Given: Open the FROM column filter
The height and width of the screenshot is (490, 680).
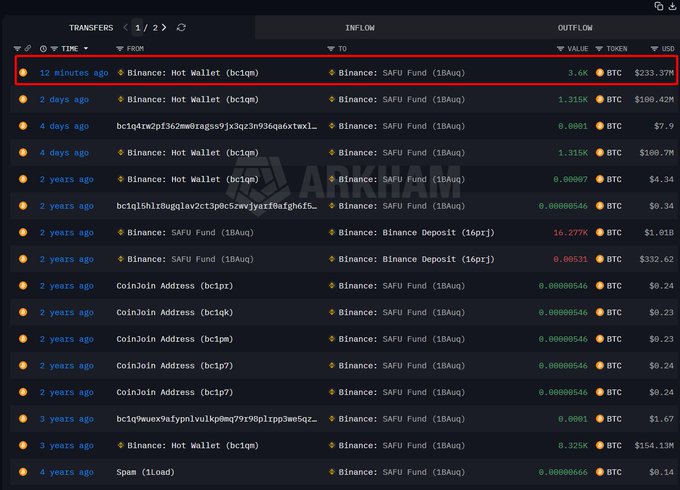Looking at the screenshot, I should (121, 48).
